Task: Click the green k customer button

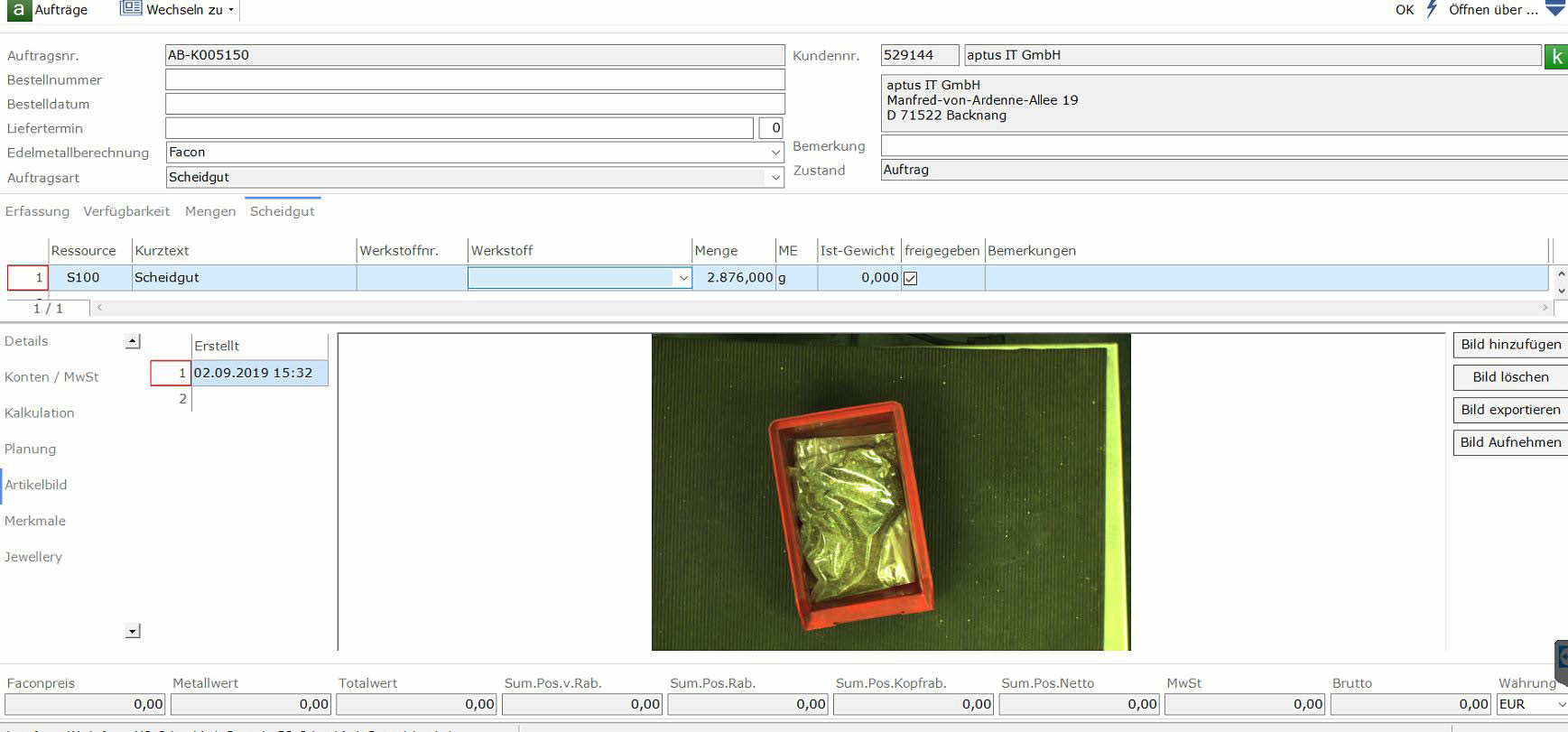Action: (1556, 56)
